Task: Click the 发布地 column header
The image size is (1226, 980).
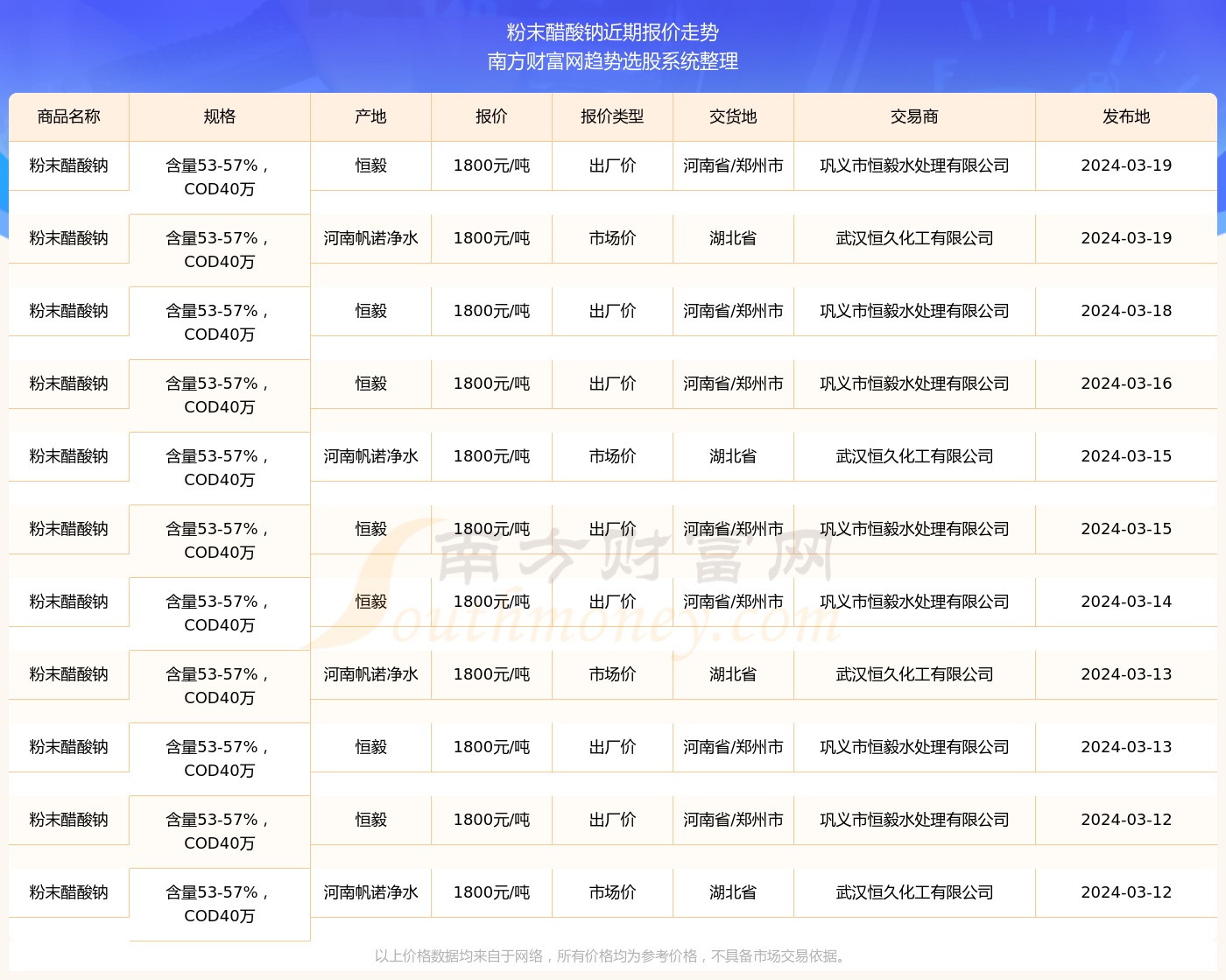Action: pos(1126,116)
